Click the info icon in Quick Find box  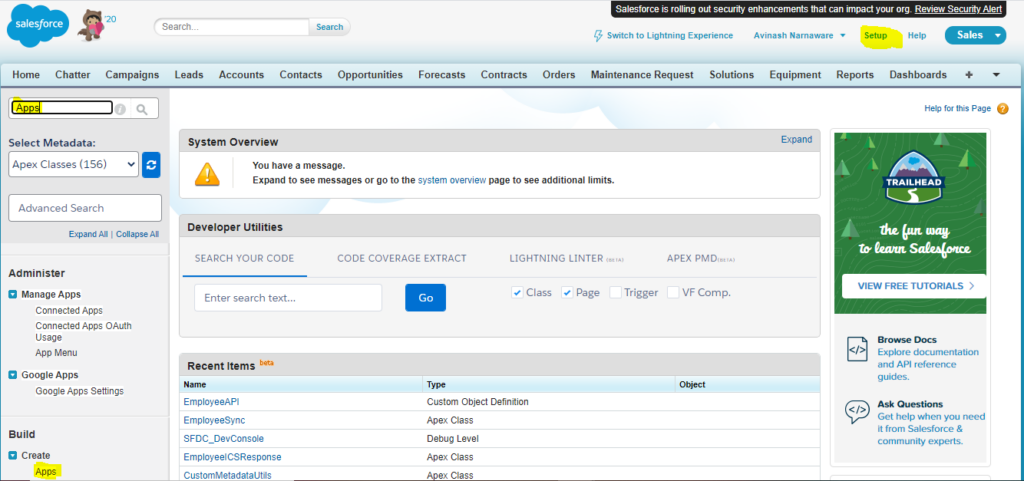point(120,109)
